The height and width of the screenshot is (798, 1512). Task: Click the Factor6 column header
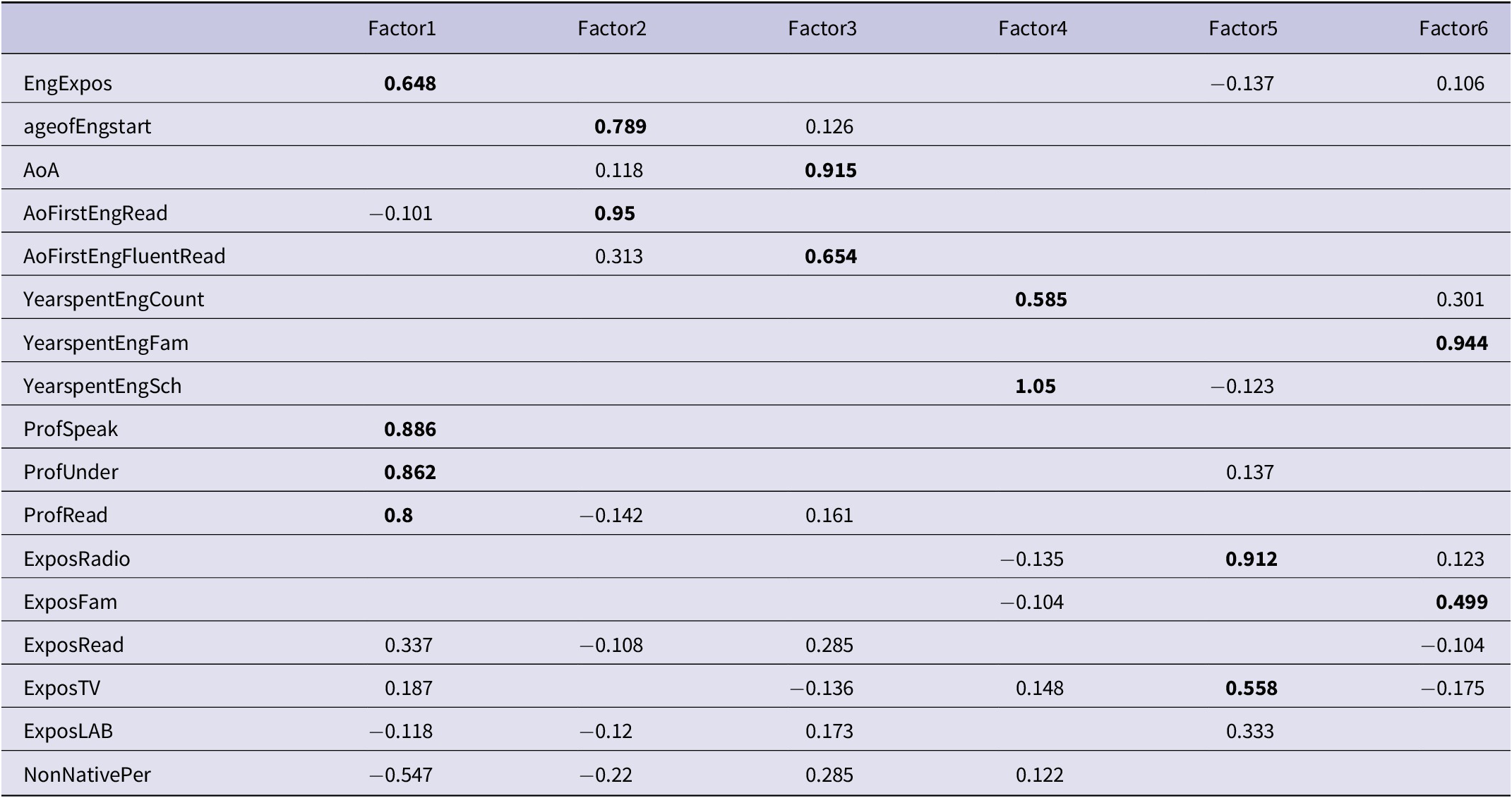pyautogui.click(x=1453, y=28)
